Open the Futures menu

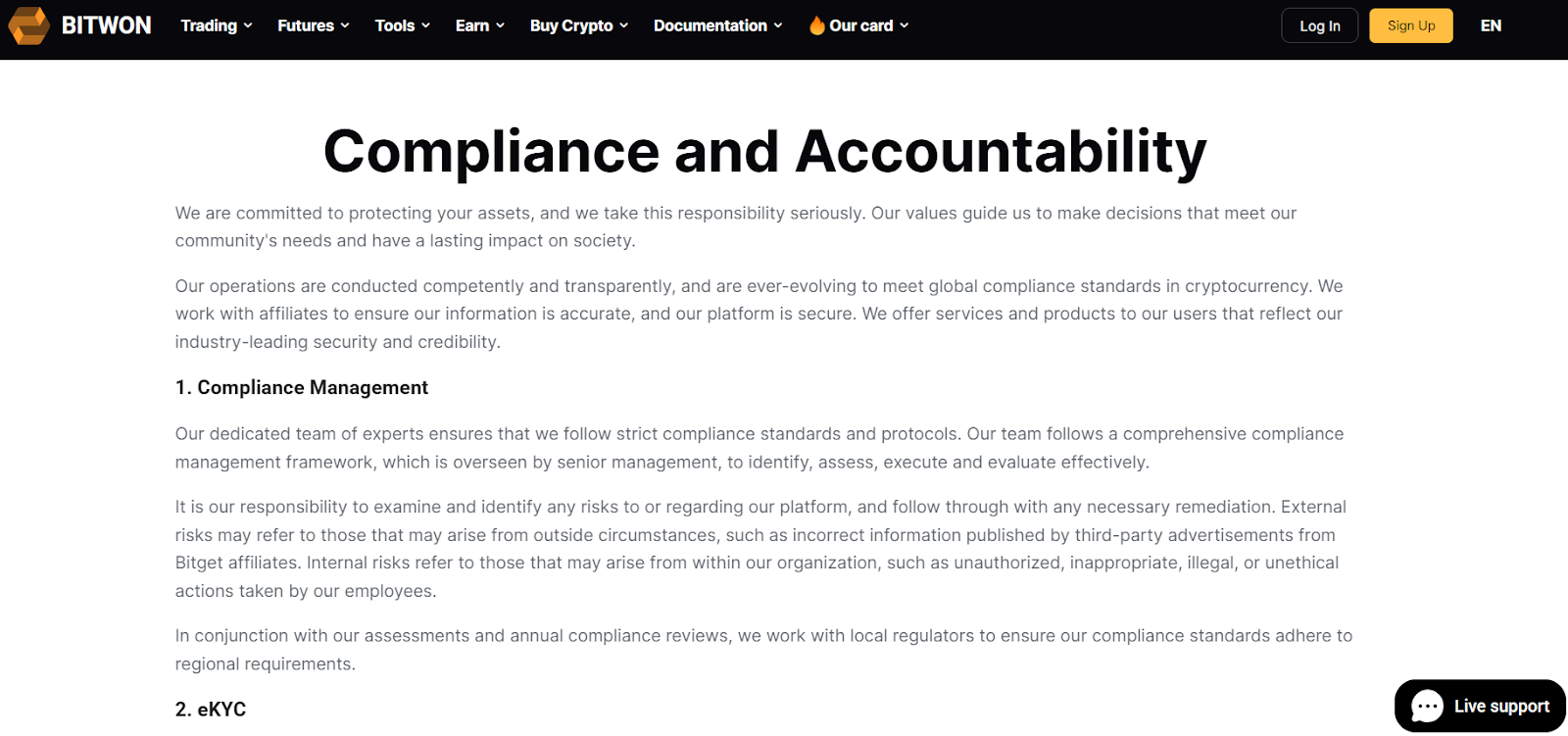tap(313, 25)
